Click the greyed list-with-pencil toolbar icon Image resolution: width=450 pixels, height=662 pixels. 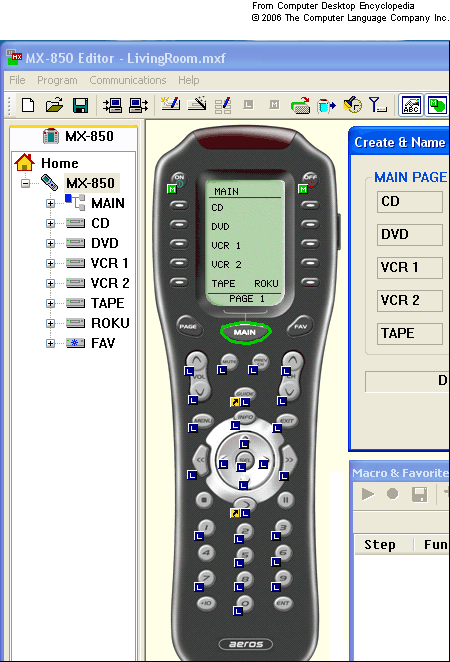pyautogui.click(x=223, y=106)
